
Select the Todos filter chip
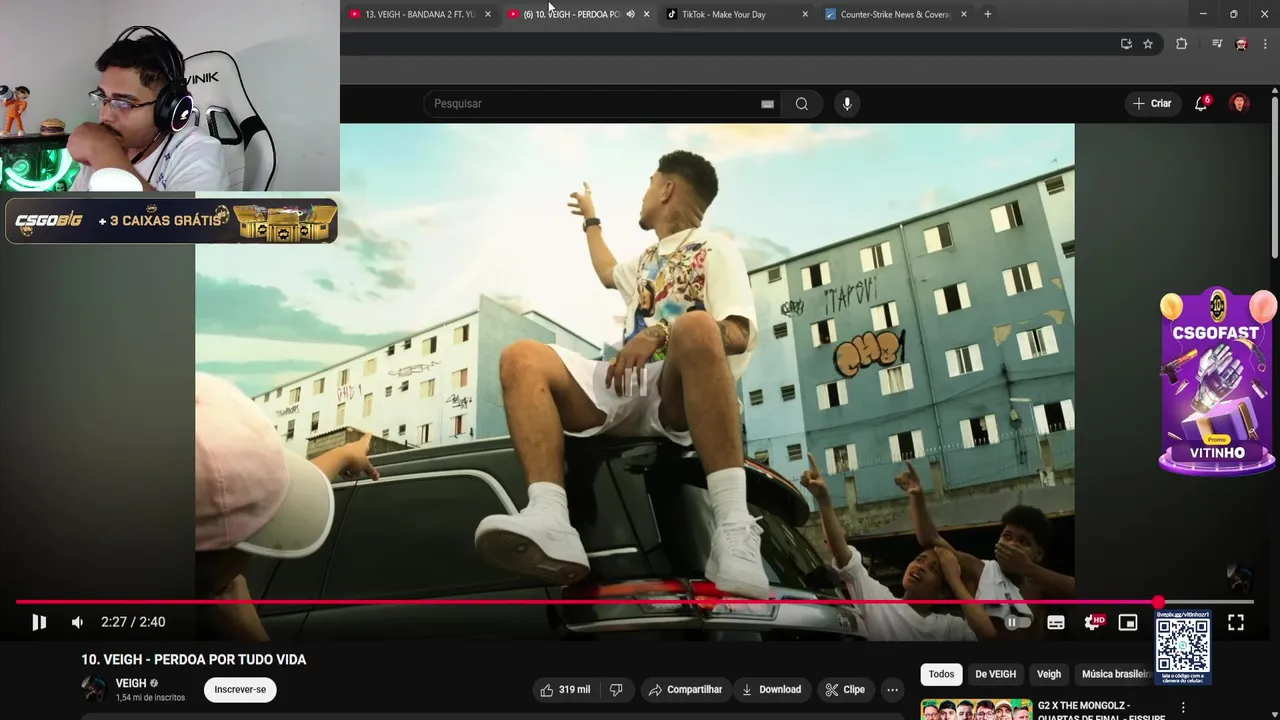pos(941,674)
